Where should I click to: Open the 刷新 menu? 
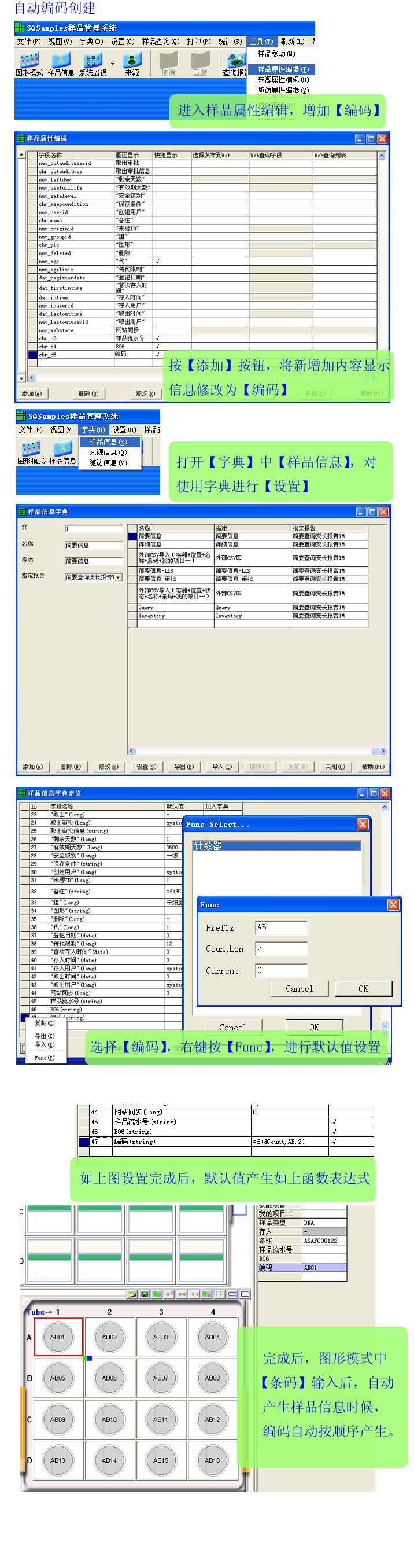(293, 42)
